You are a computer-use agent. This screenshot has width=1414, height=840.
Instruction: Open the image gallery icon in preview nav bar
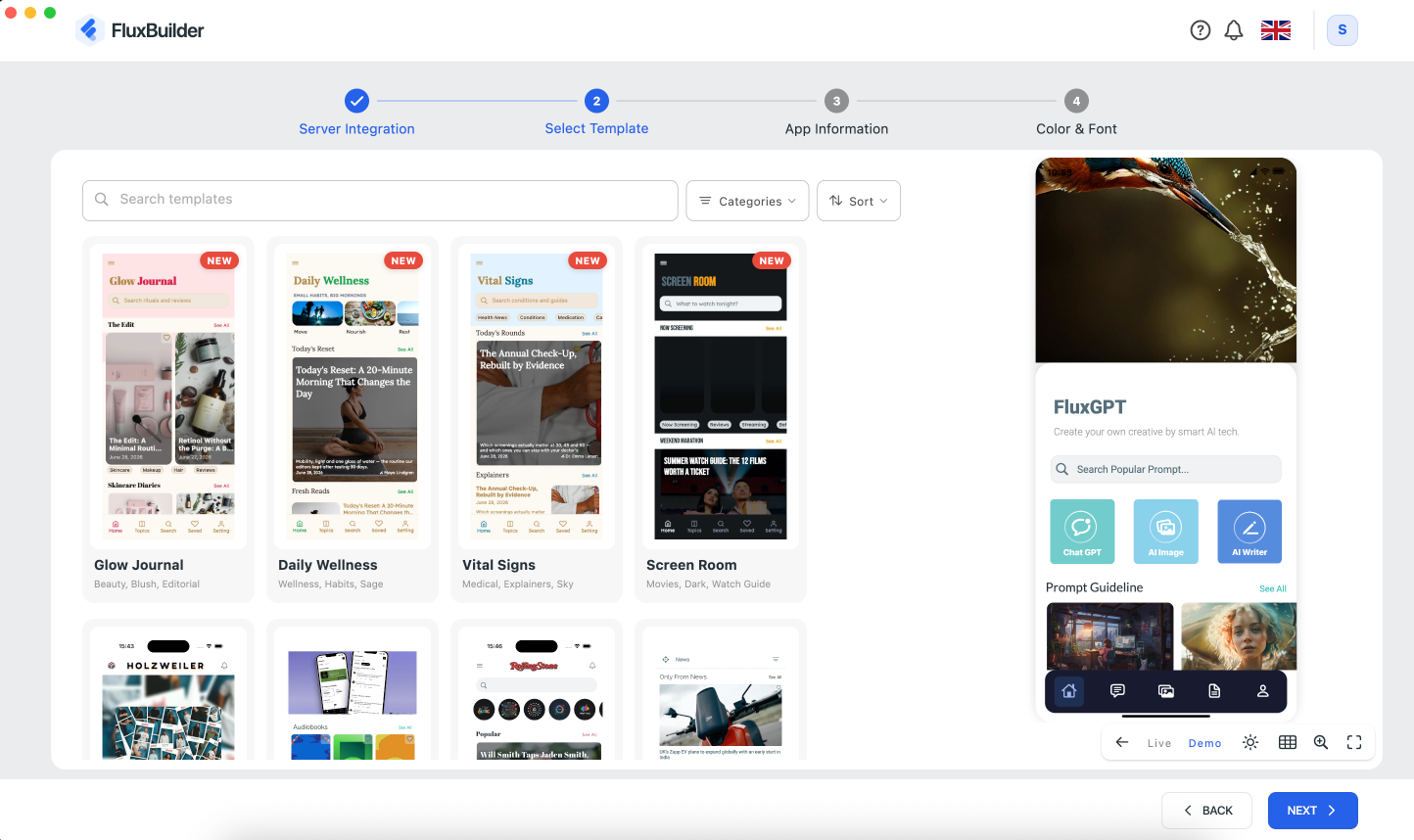(x=1166, y=691)
